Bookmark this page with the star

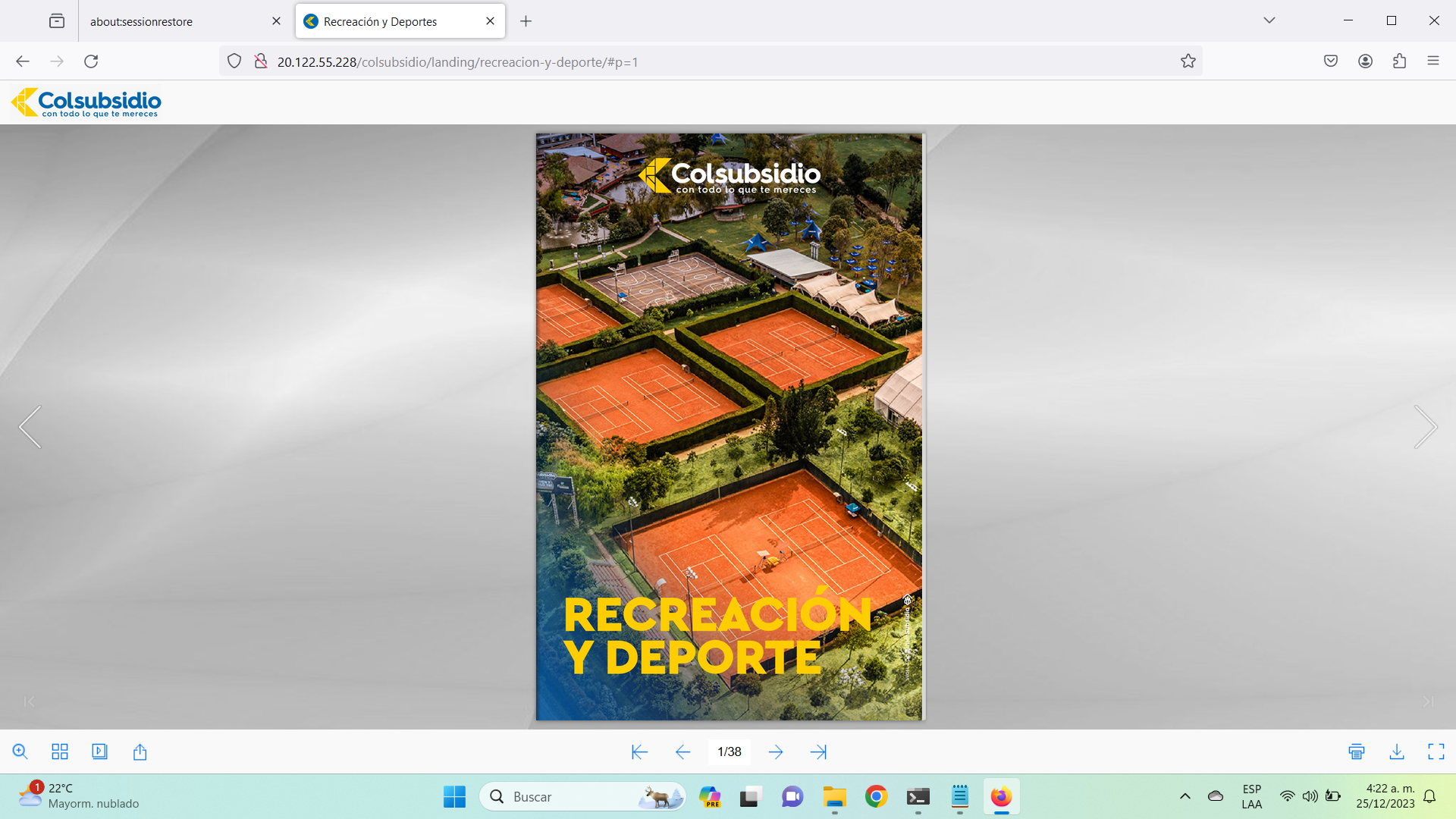coord(1188,61)
